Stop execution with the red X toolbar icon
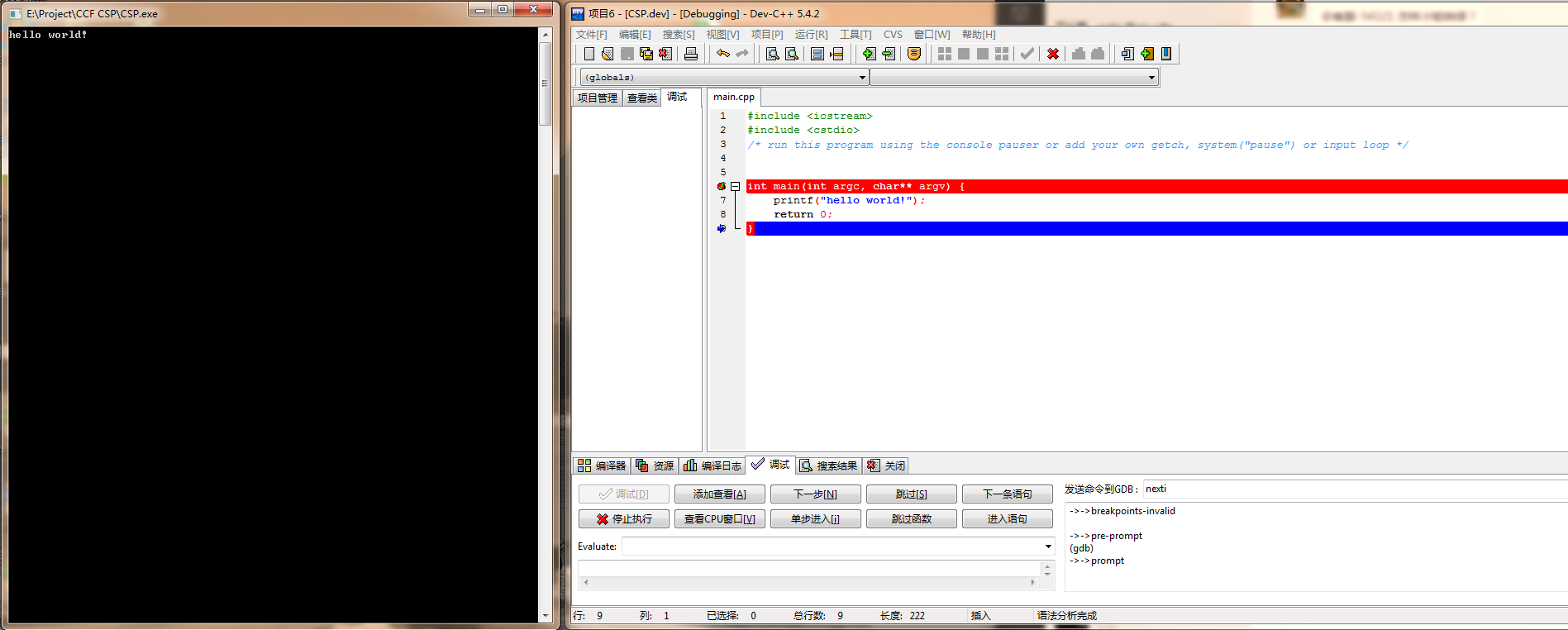The image size is (1568, 630). (1053, 54)
